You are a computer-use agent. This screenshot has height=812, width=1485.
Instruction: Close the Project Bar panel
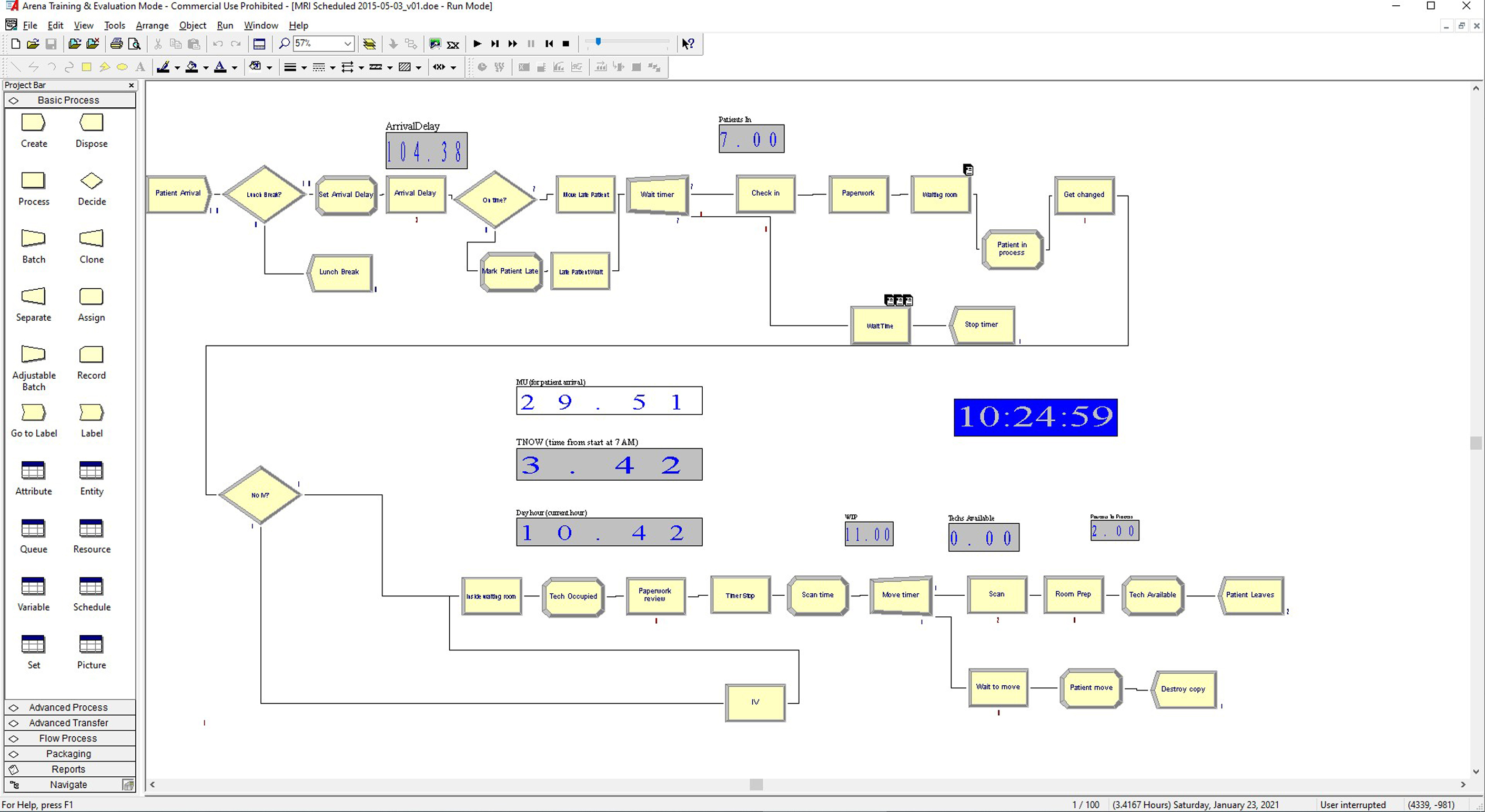point(132,85)
